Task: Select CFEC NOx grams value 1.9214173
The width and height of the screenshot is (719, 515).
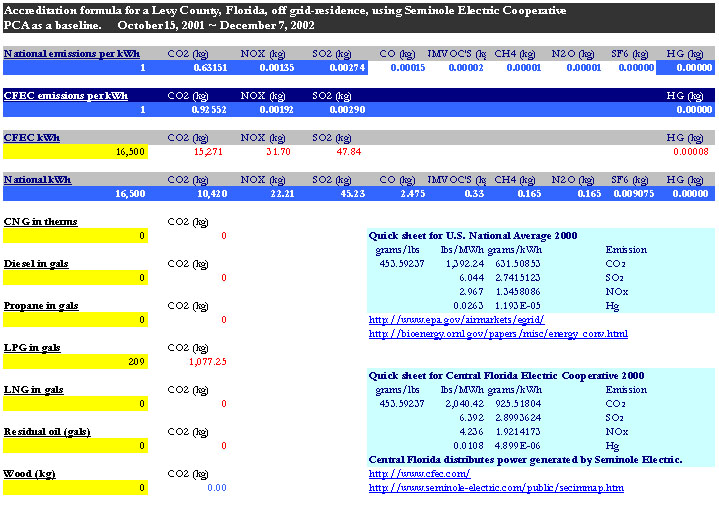Action: coord(518,432)
